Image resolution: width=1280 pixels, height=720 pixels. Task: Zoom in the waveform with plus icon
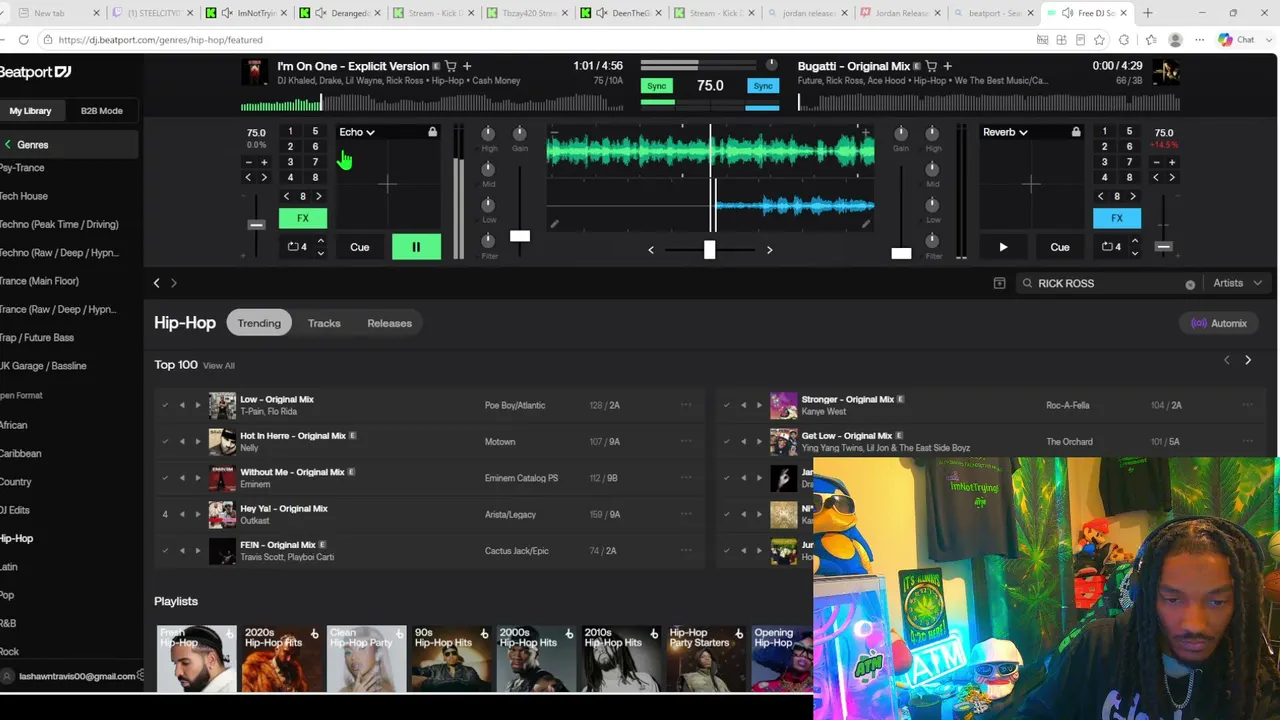click(865, 130)
